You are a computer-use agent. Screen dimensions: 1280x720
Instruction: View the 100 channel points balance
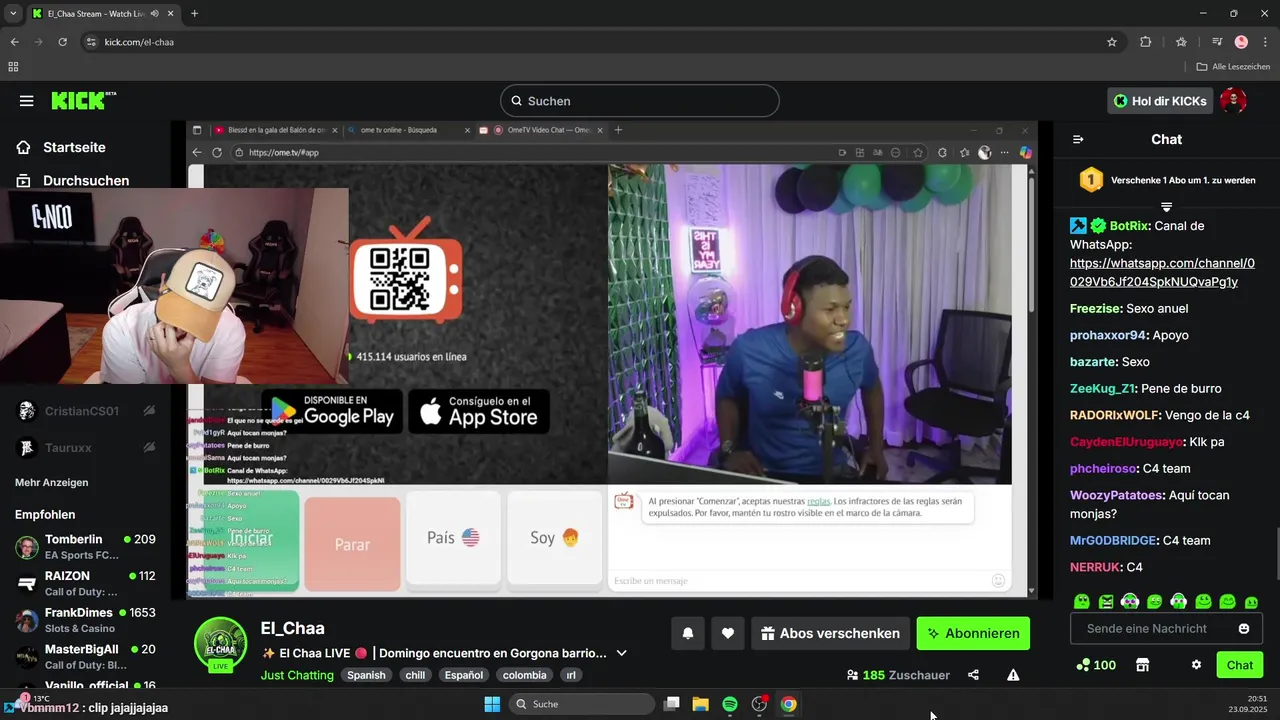(1096, 665)
